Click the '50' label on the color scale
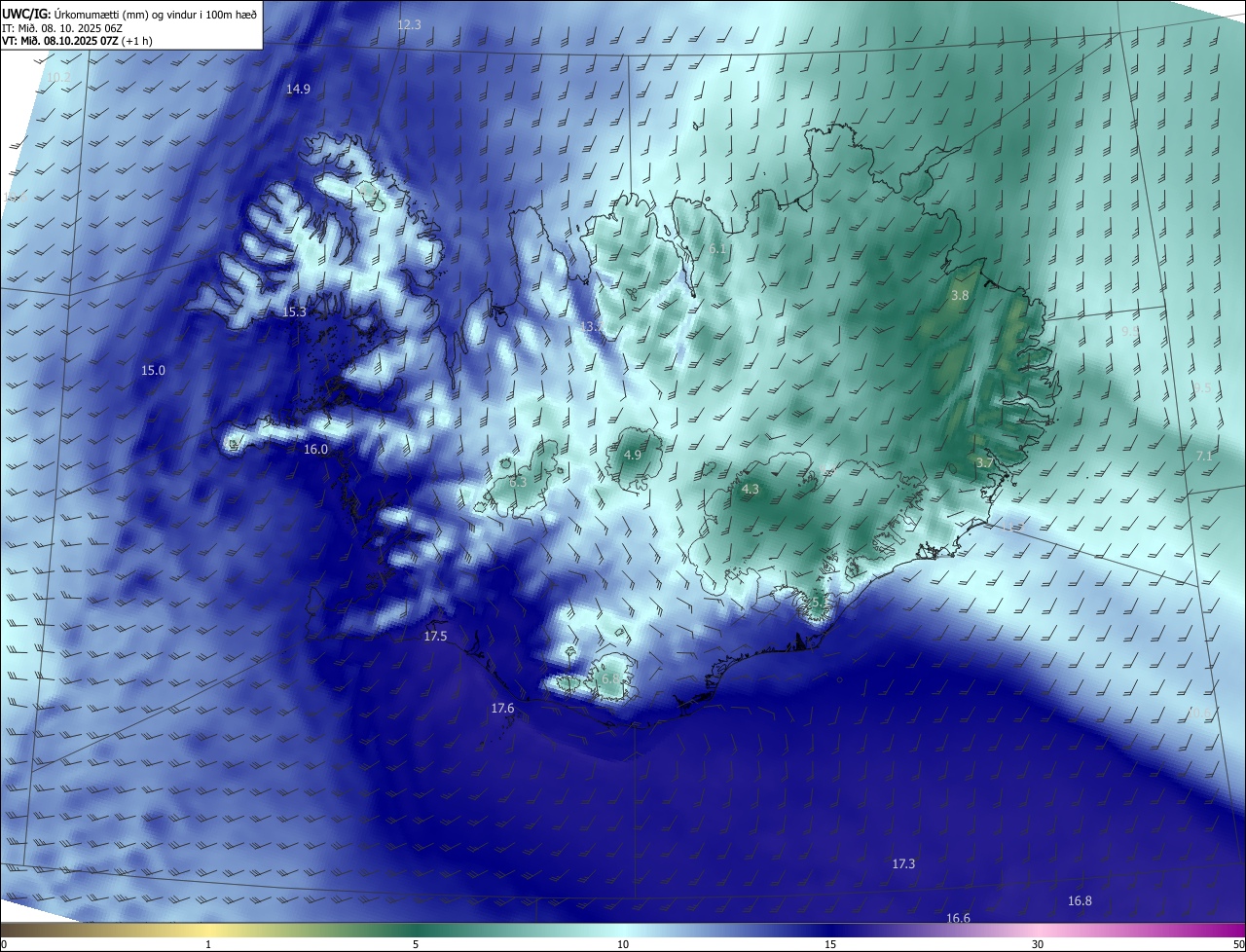The width and height of the screenshot is (1246, 952). pos(1238,944)
